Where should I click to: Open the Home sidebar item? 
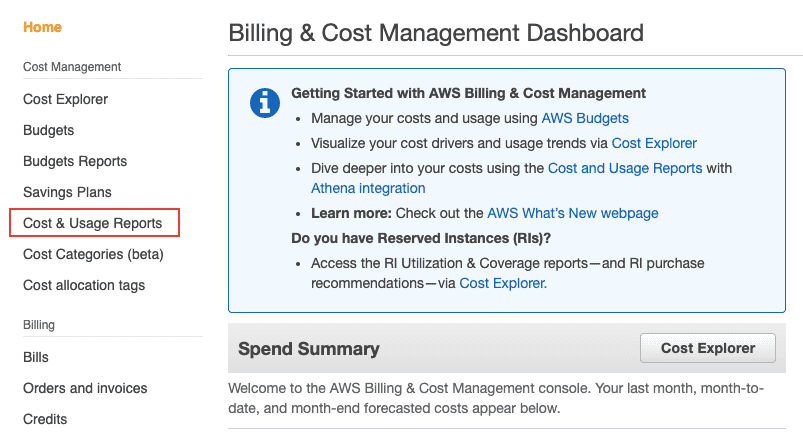(x=42, y=27)
